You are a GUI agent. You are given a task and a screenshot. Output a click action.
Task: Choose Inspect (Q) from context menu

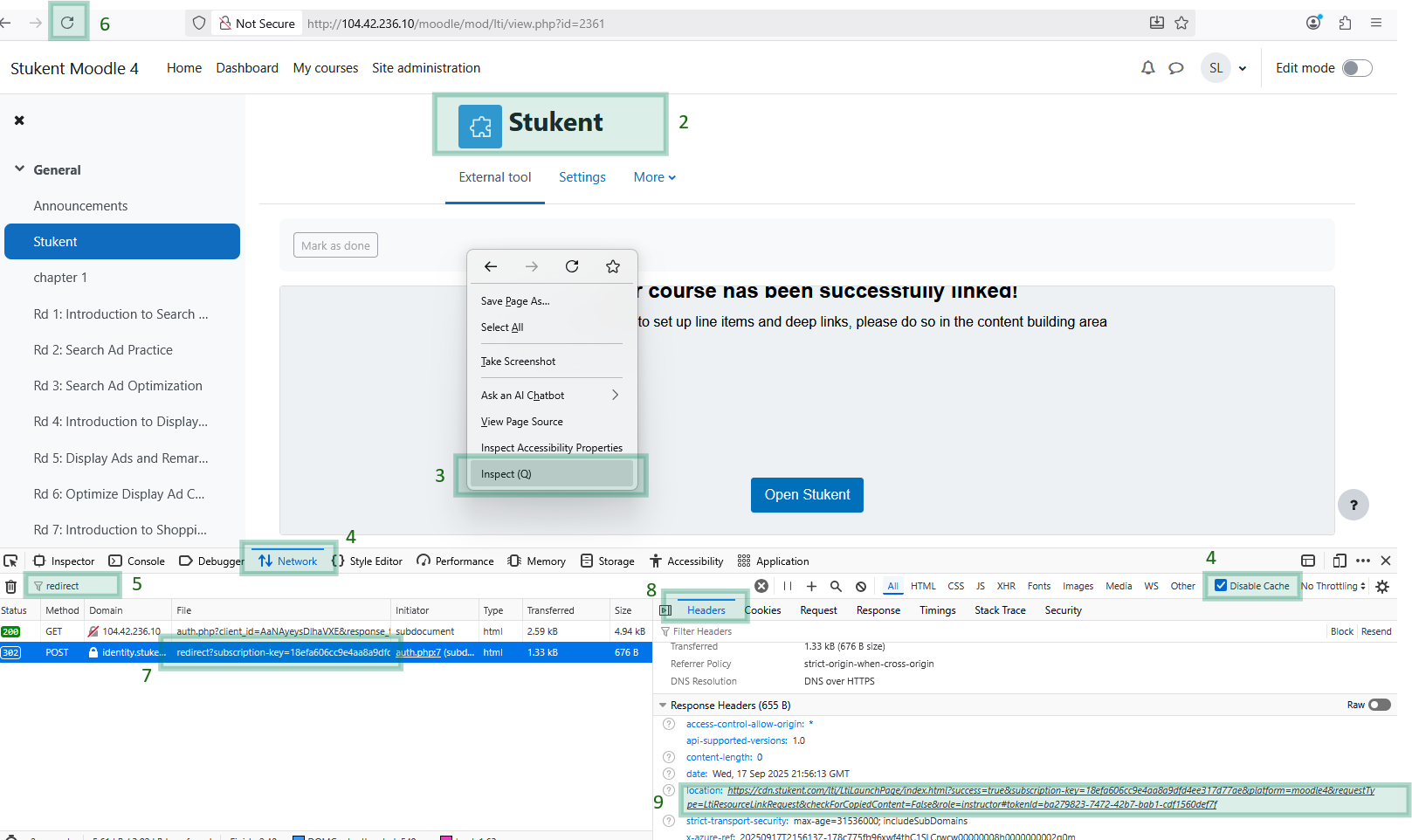click(550, 474)
